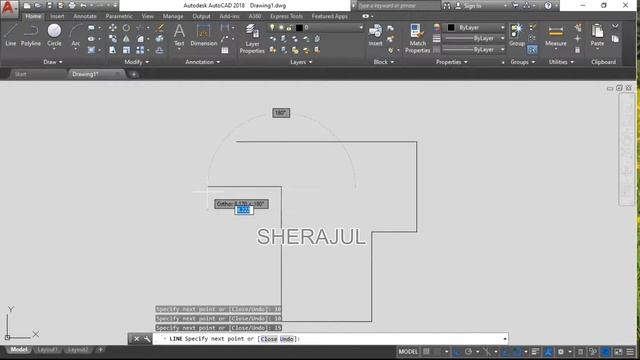
Task: Select the Dimension tool
Action: pos(203,35)
